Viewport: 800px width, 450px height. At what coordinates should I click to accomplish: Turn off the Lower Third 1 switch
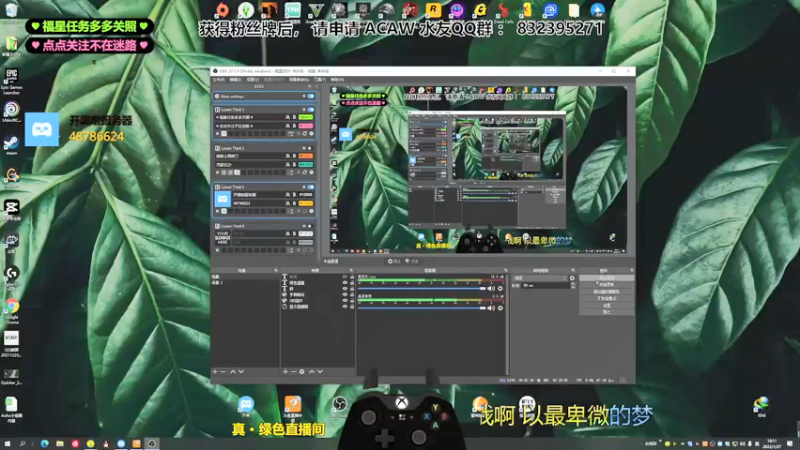click(311, 110)
